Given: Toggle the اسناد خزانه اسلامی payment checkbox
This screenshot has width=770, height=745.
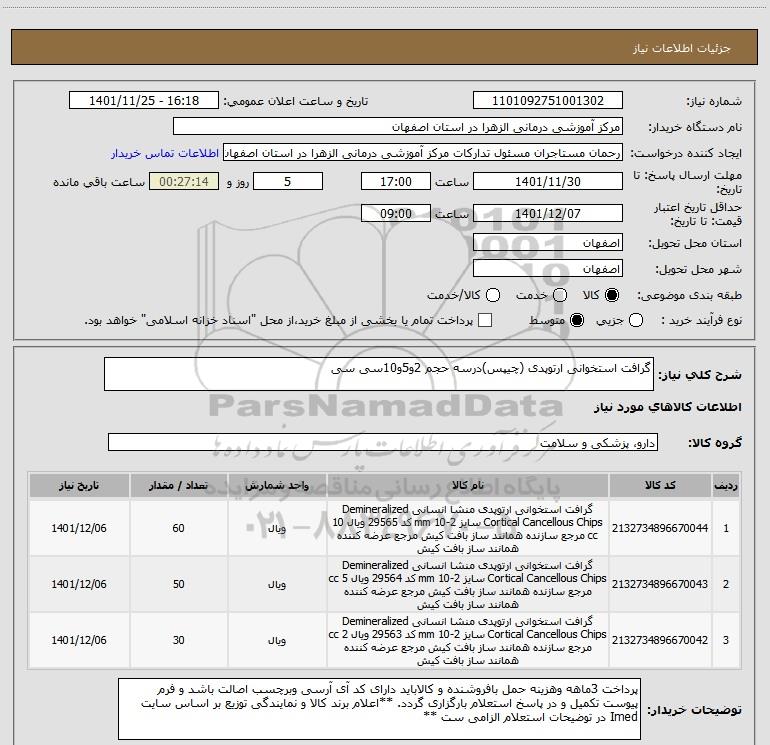Looking at the screenshot, I should (x=485, y=320).
